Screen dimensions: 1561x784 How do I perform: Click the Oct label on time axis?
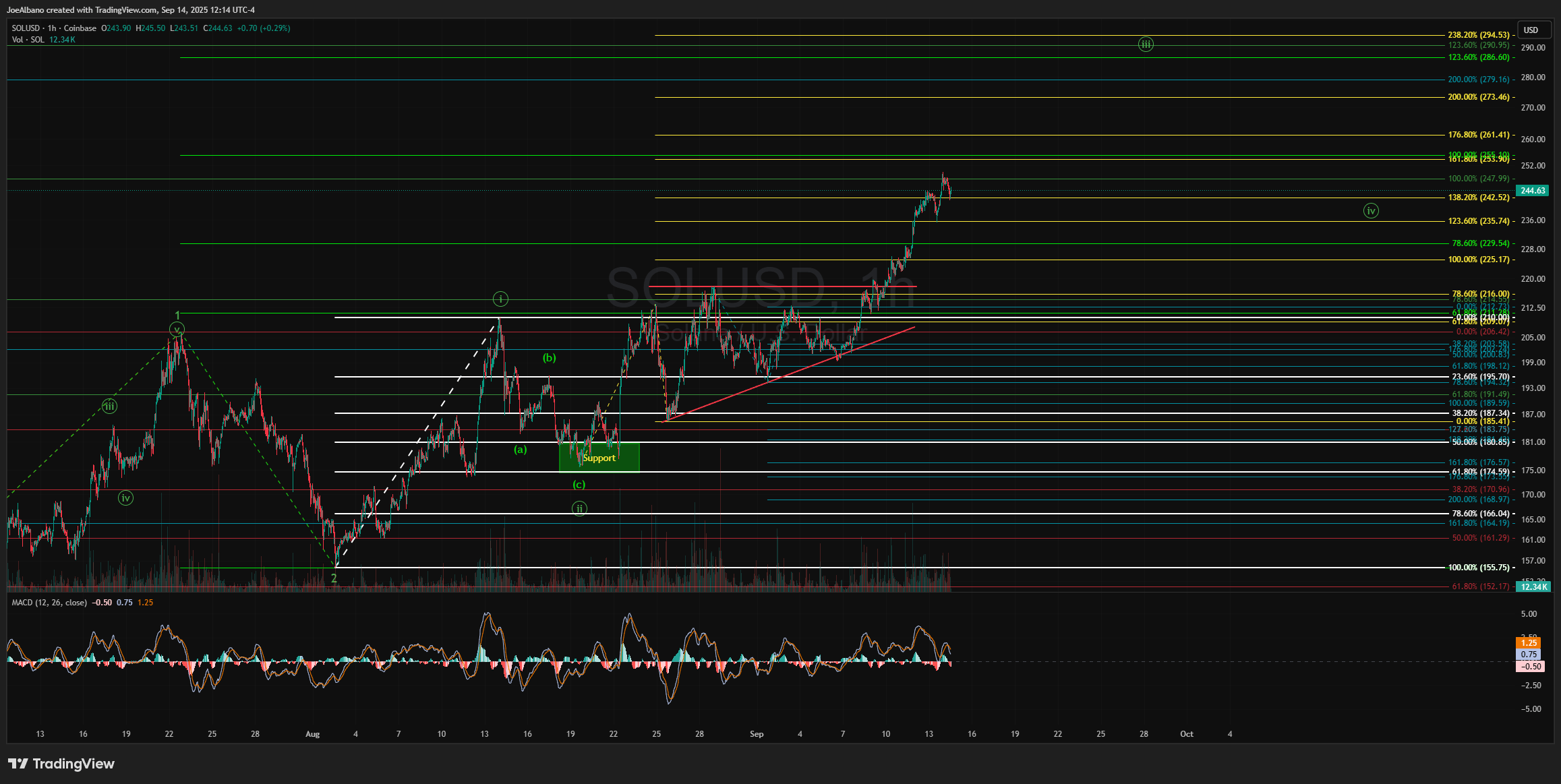[1187, 734]
